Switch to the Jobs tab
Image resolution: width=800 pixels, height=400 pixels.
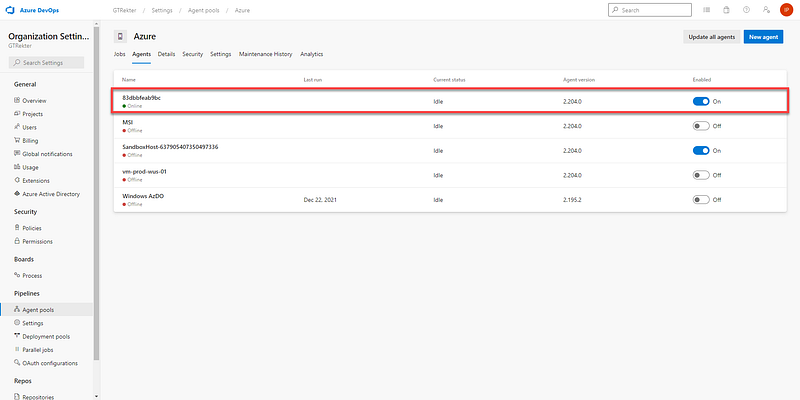coord(119,54)
